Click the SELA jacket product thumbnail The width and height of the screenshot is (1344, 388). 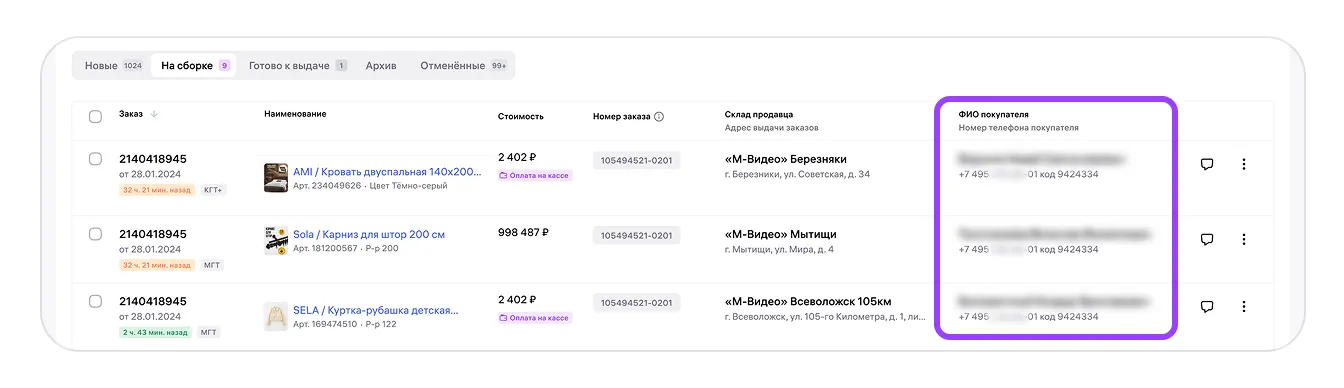[276, 317]
